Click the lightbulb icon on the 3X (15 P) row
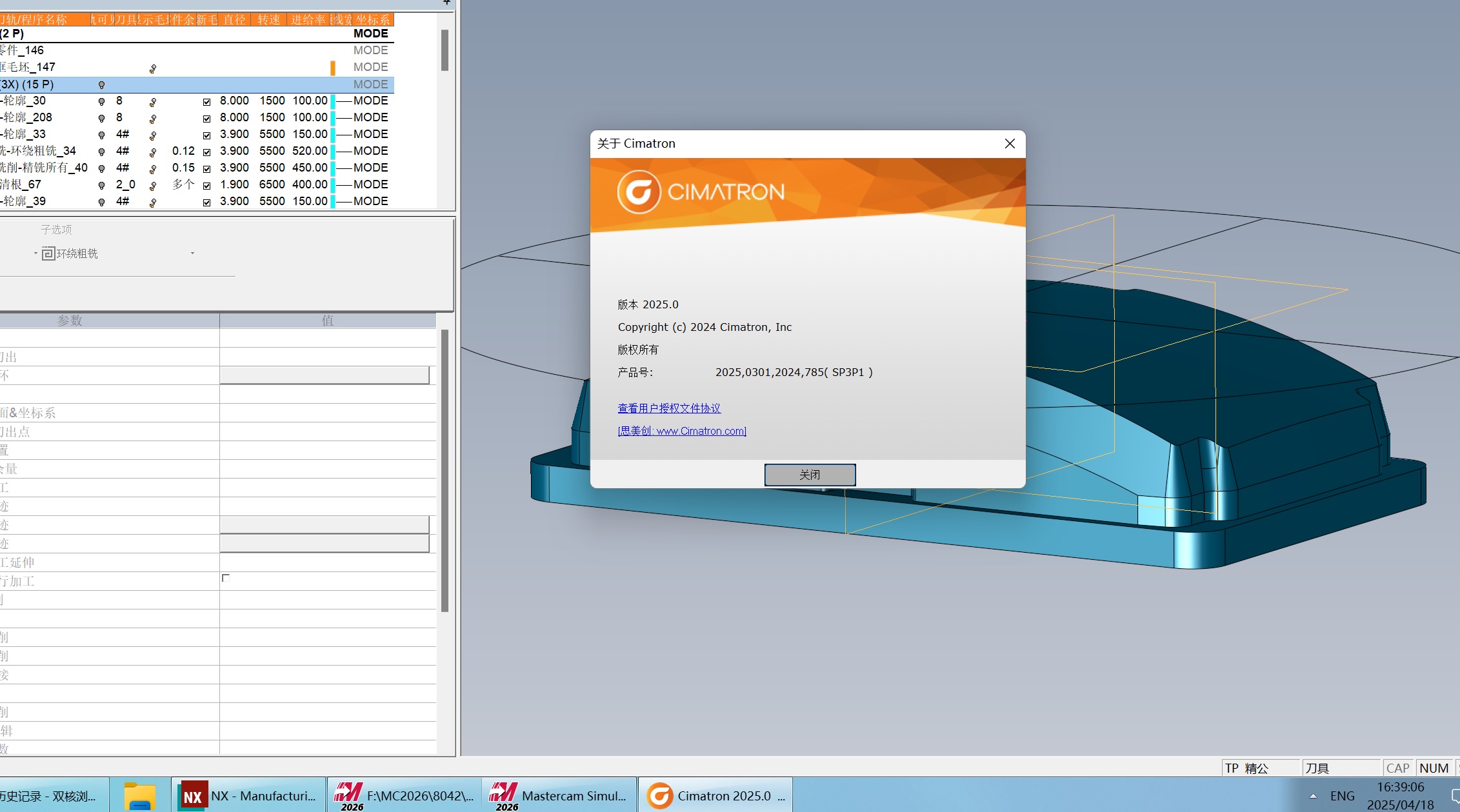Screen dimensions: 1460x812 [x=101, y=84]
